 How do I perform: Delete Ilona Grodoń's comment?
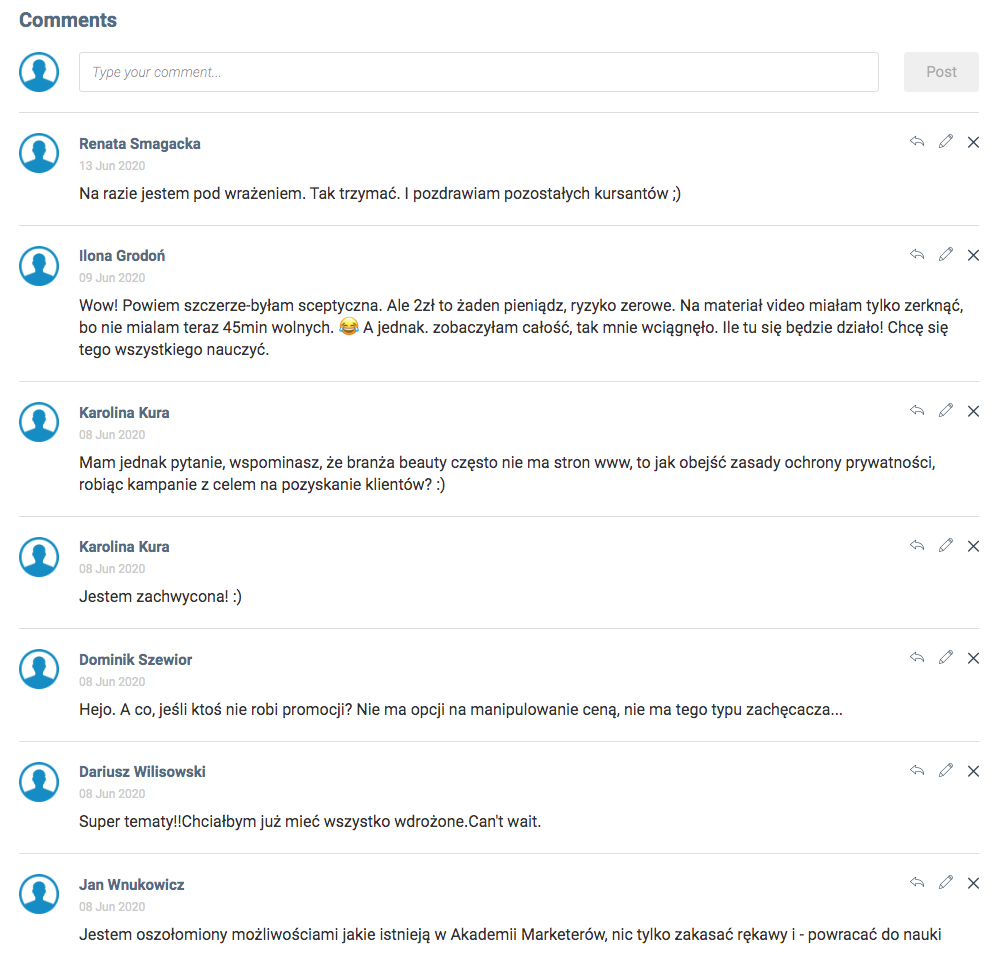(x=973, y=255)
